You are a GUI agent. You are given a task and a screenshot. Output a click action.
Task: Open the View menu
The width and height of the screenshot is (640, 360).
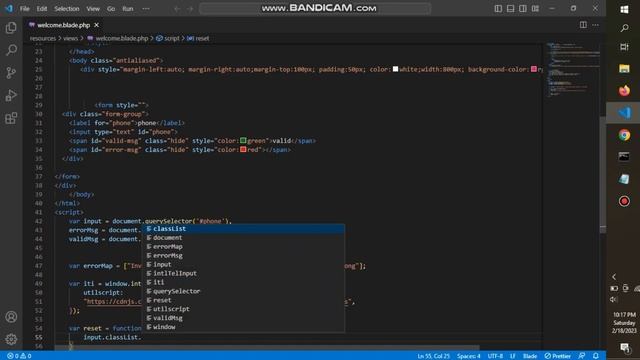click(93, 9)
